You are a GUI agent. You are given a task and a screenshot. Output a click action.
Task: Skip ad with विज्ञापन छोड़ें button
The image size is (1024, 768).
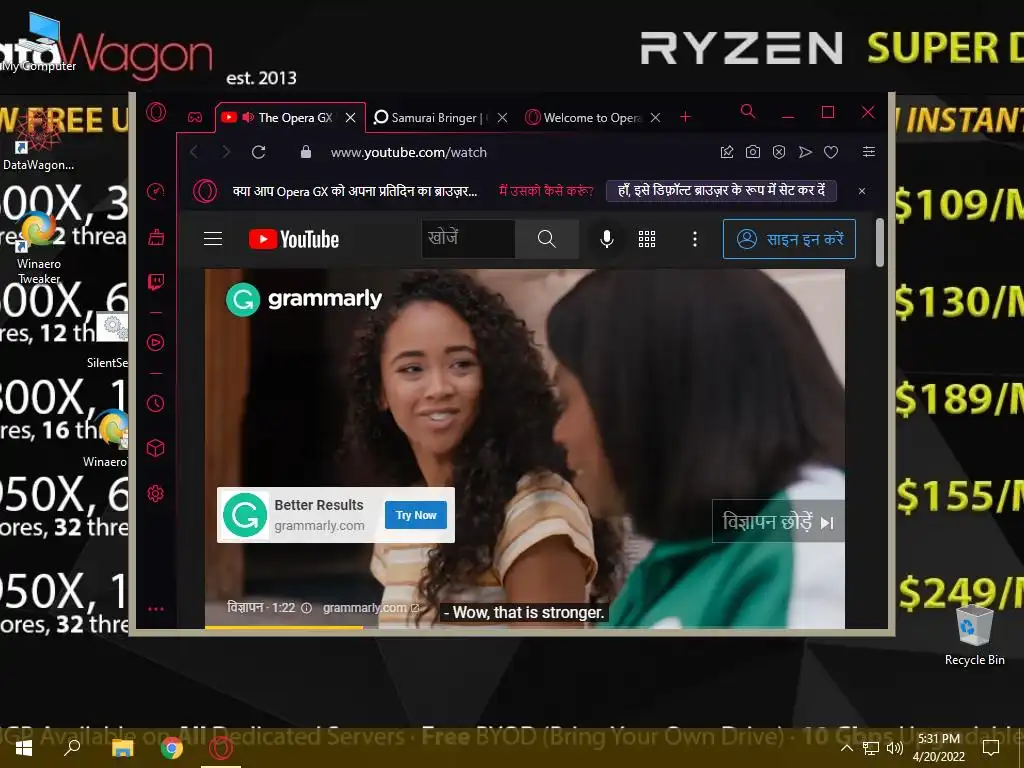click(778, 522)
